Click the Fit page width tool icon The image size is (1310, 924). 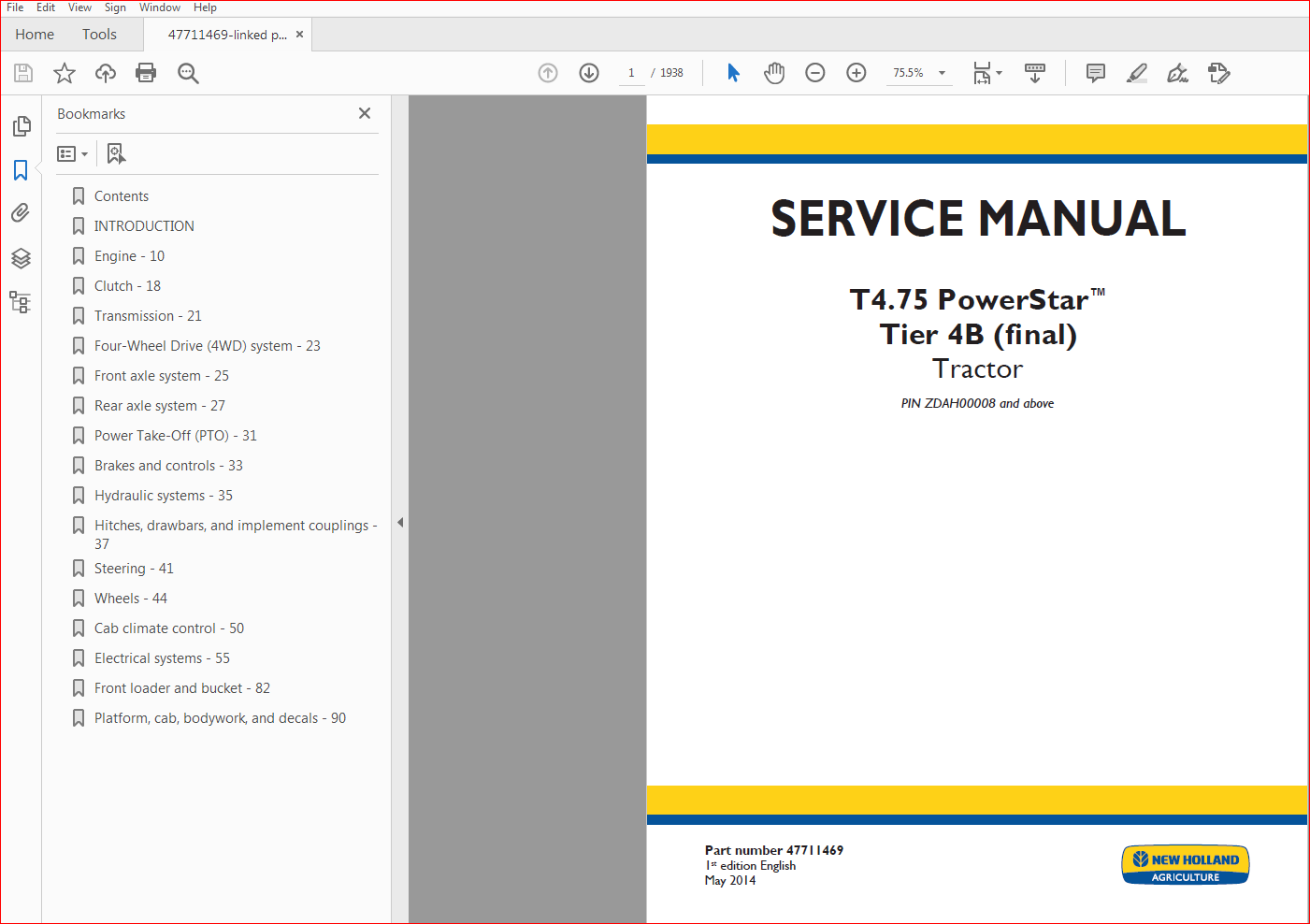[982, 73]
